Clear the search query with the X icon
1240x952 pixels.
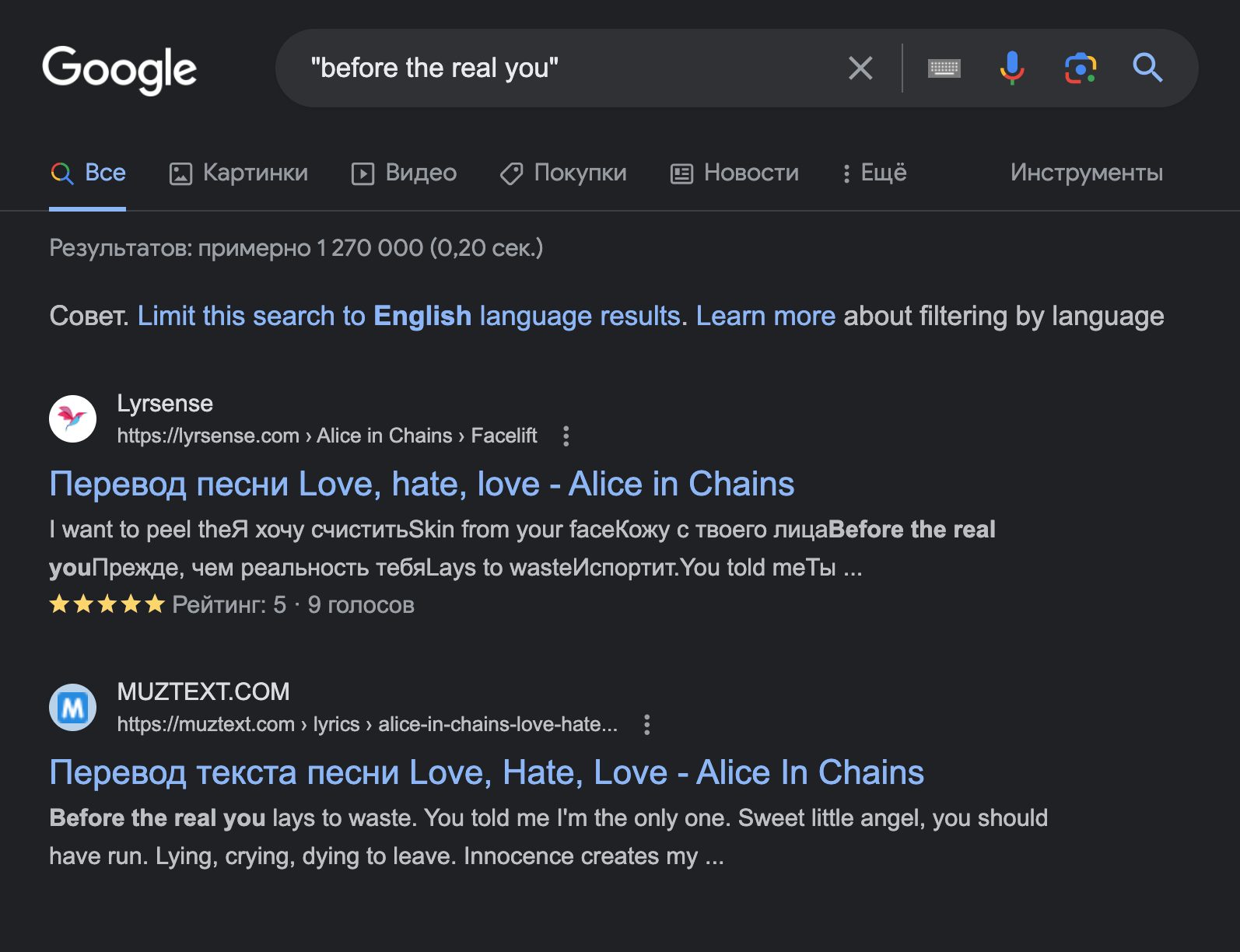(860, 68)
